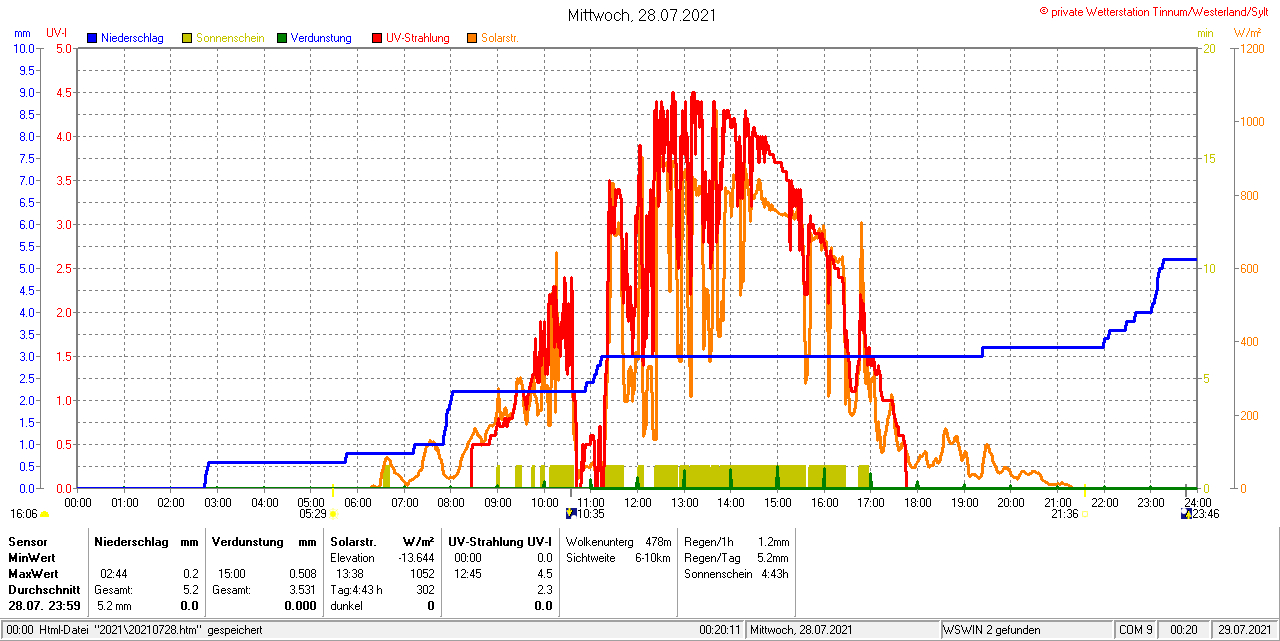Click the sunrise marker icon at 05:29
This screenshot has width=1280, height=641.
(333, 514)
